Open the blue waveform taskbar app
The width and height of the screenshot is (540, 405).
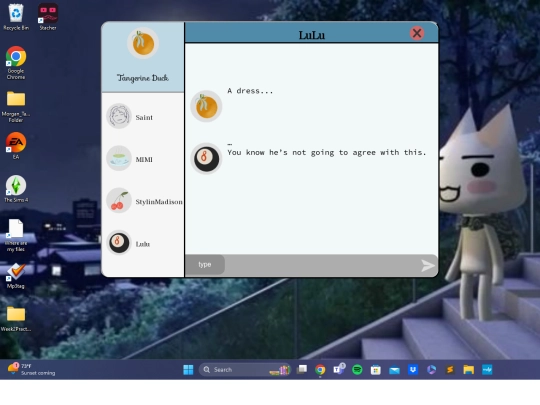pyautogui.click(x=487, y=370)
